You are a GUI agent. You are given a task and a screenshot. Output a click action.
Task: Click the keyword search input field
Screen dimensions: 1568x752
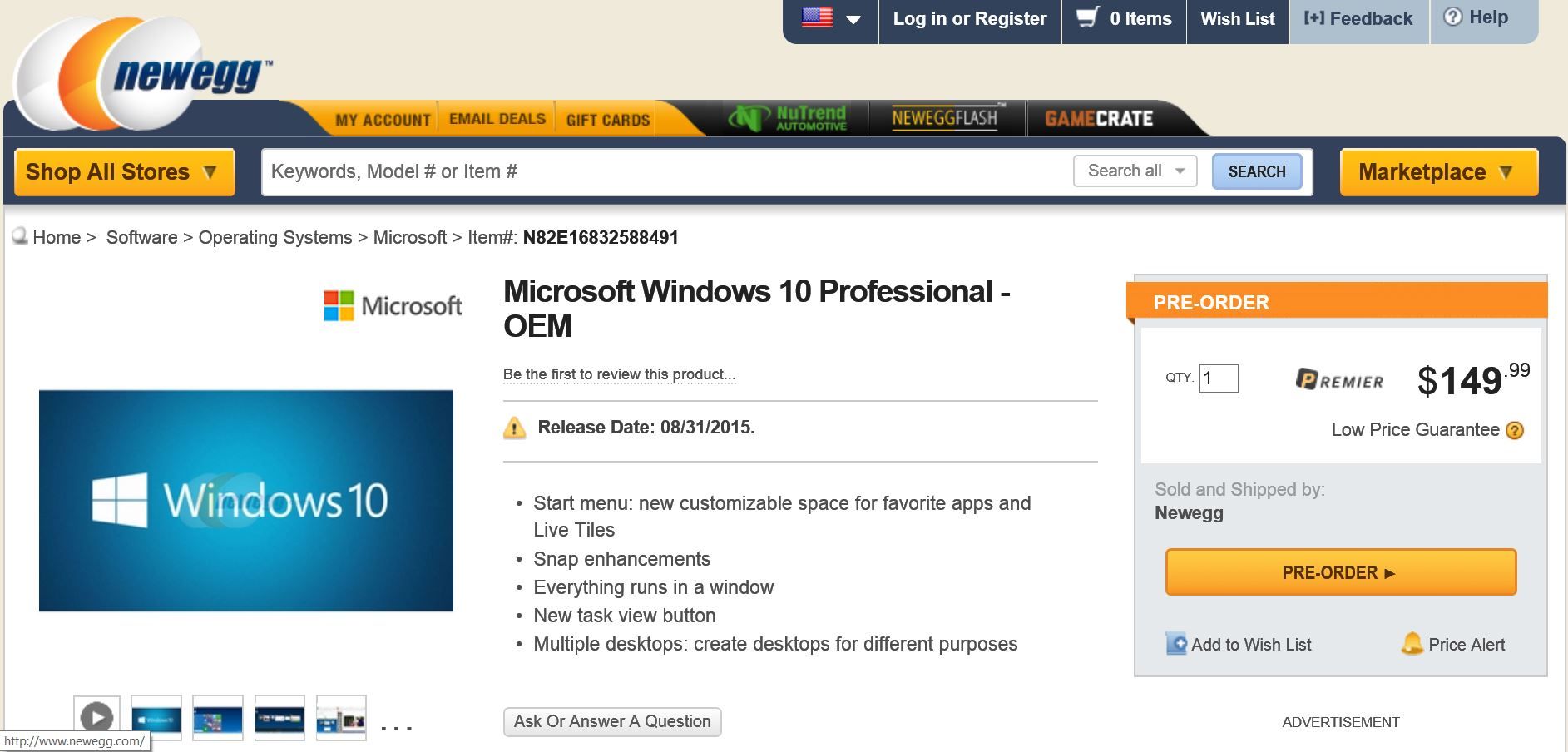[665, 171]
